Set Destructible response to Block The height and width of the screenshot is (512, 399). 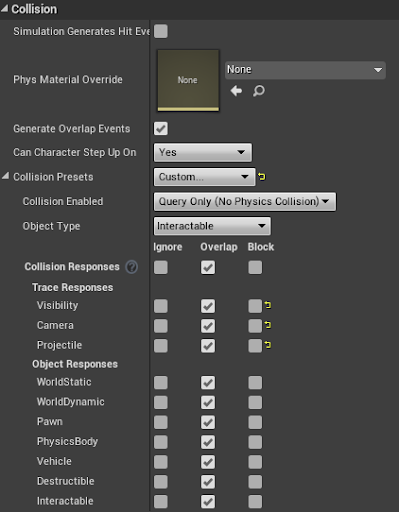point(255,482)
